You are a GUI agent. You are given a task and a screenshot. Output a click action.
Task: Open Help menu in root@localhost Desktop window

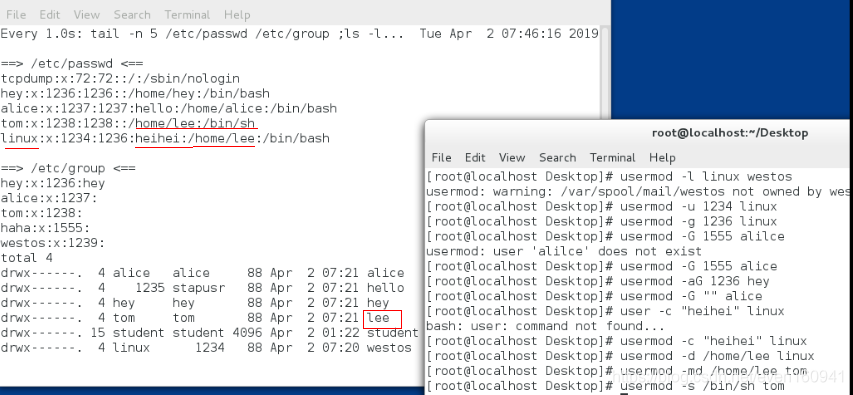[x=662, y=157]
